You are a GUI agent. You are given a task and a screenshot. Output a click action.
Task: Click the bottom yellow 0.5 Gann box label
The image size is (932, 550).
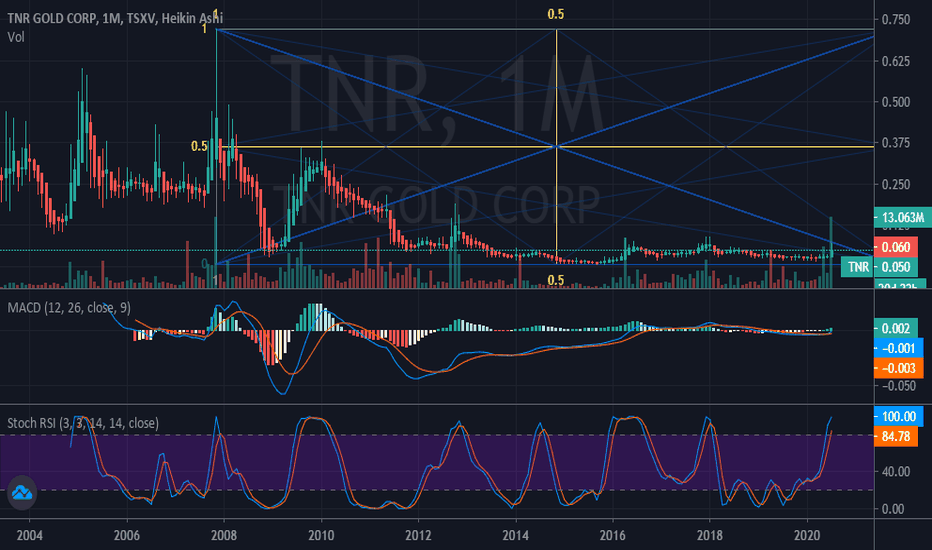click(x=556, y=280)
